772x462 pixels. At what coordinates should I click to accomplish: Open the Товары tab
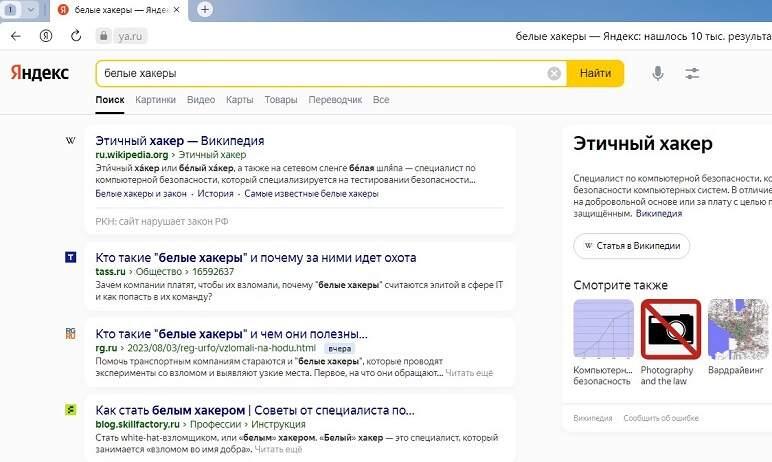[281, 99]
